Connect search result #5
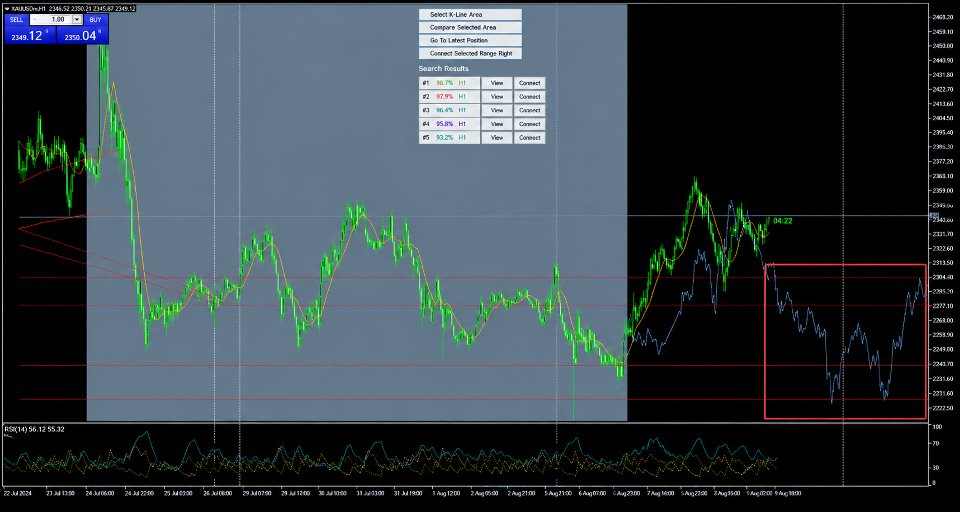The image size is (960, 512). (x=530, y=138)
